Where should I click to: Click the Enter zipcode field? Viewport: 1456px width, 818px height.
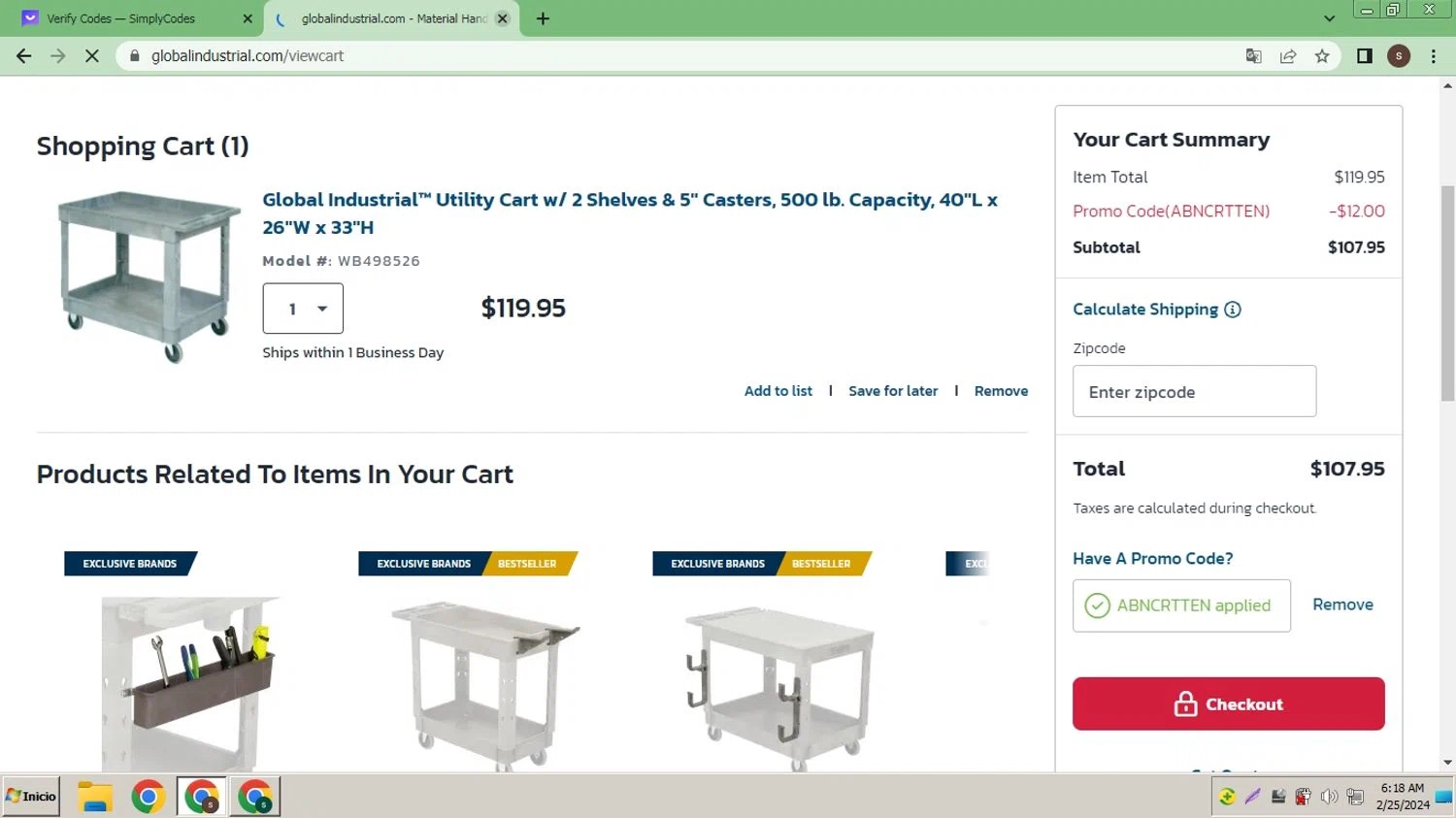tap(1194, 392)
